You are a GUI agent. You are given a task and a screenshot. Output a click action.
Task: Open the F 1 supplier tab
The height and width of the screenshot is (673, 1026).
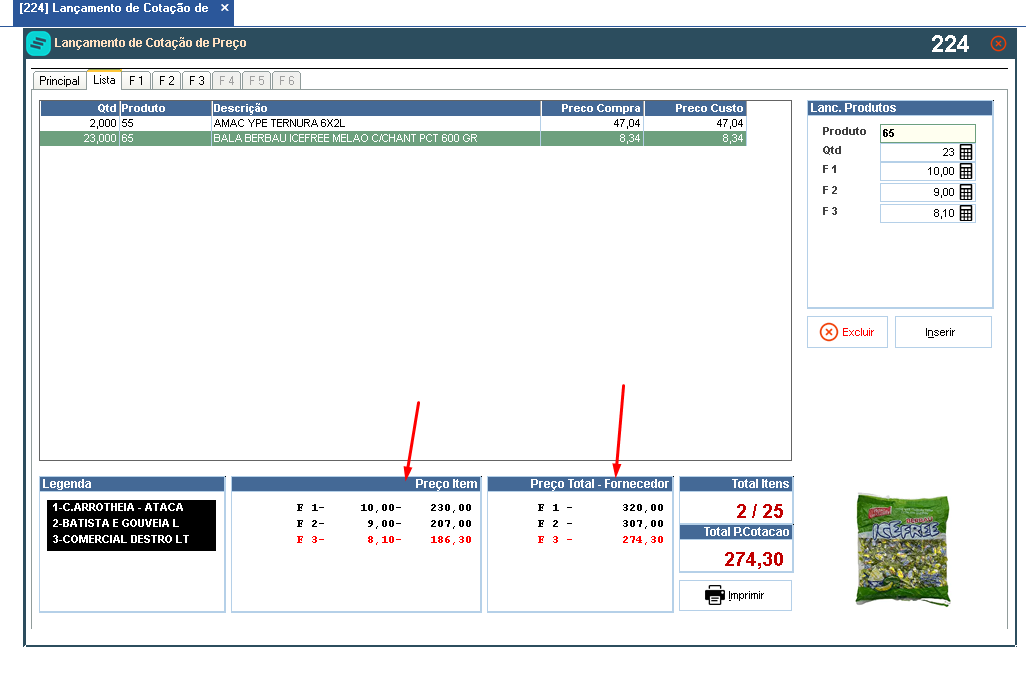click(136, 80)
